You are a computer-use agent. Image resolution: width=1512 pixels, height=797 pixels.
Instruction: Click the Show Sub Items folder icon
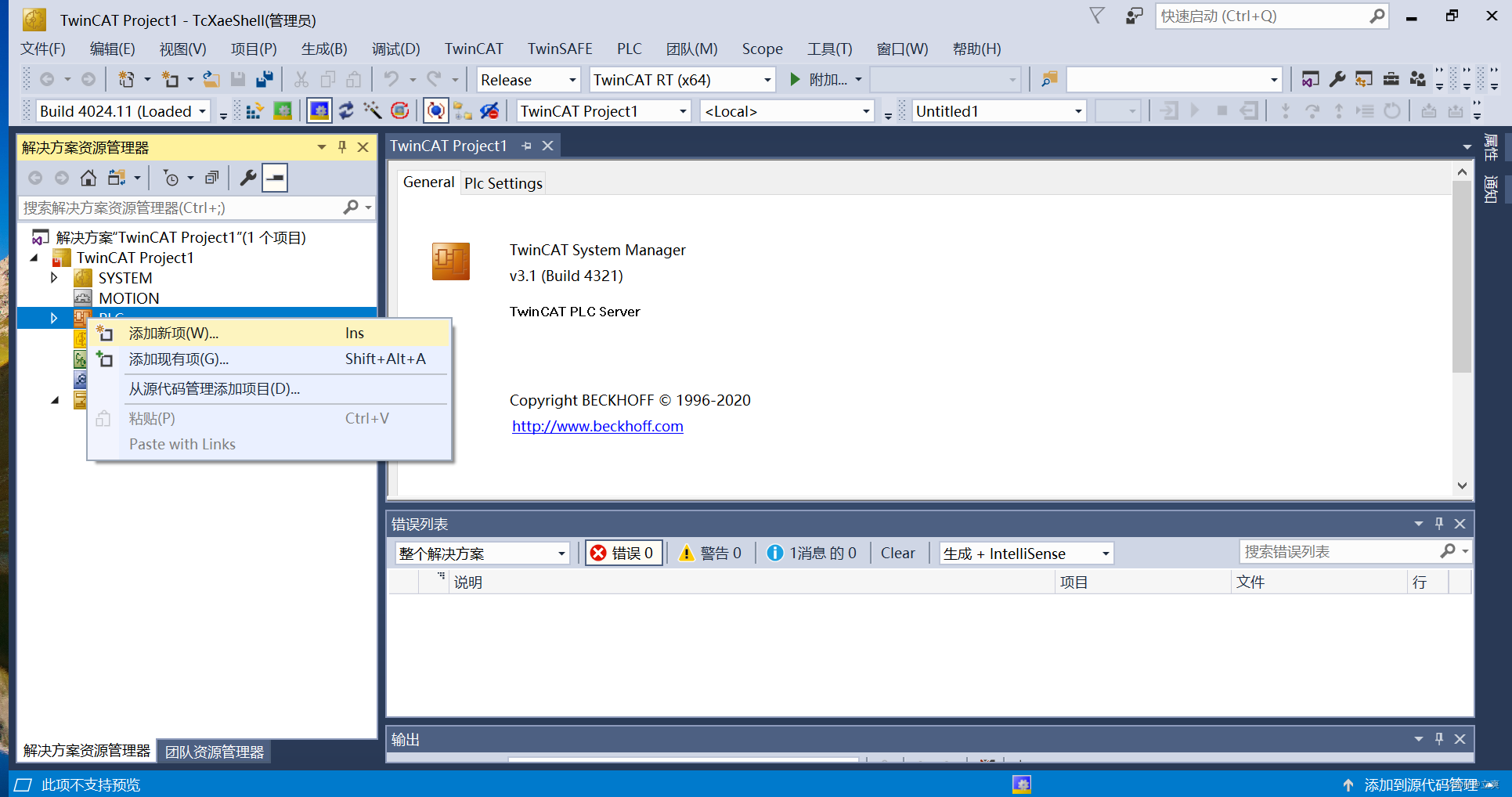[463, 111]
